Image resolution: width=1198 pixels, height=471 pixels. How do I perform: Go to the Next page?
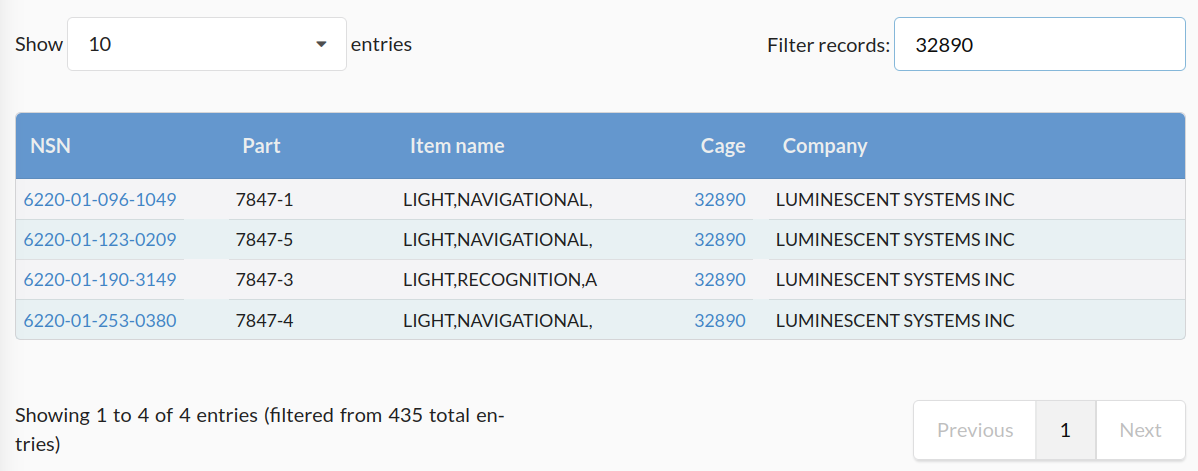click(1140, 430)
